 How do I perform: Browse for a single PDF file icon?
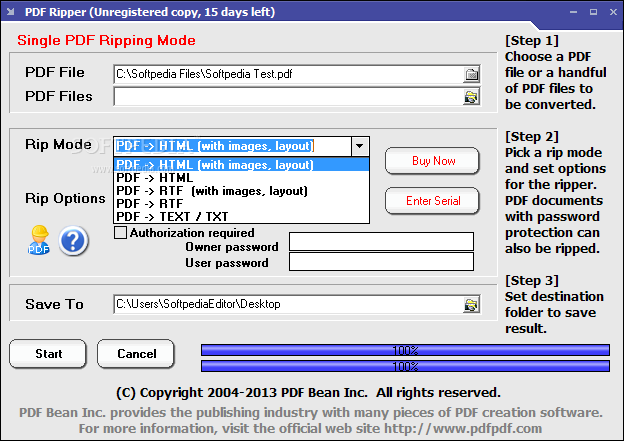pos(472,74)
